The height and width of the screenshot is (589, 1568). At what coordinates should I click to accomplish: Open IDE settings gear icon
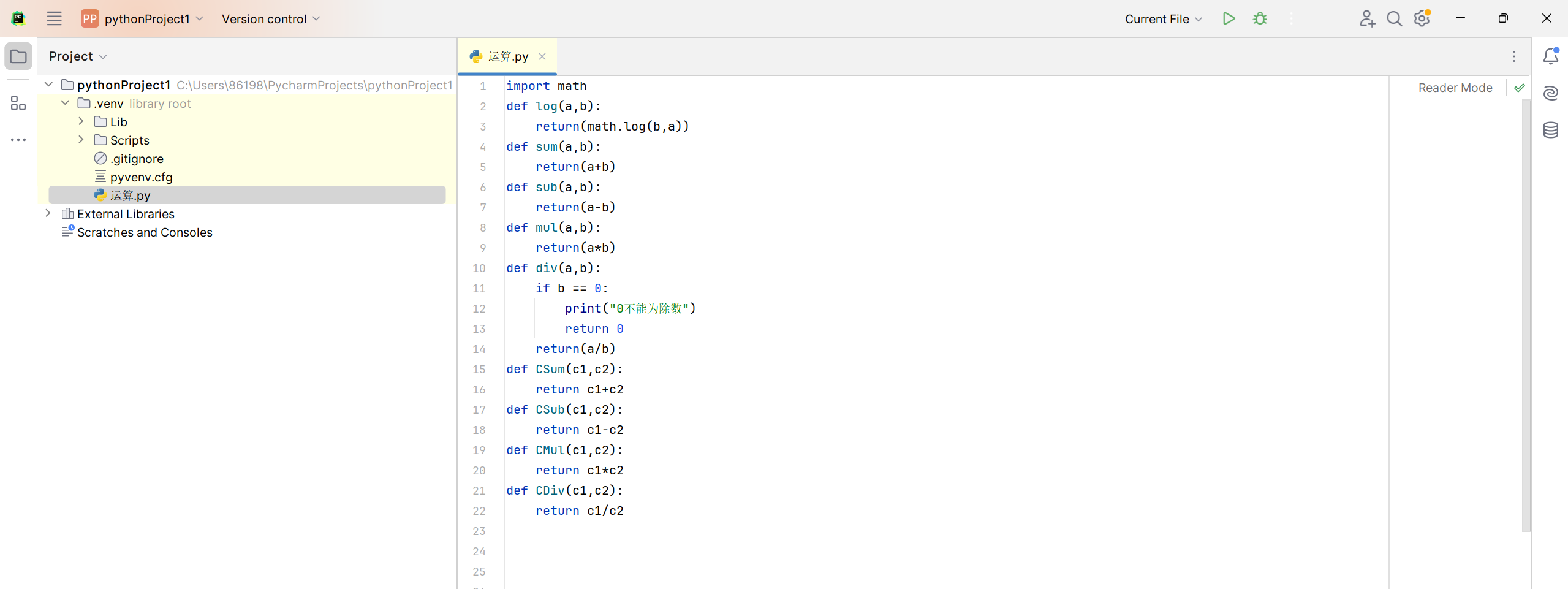(x=1422, y=18)
